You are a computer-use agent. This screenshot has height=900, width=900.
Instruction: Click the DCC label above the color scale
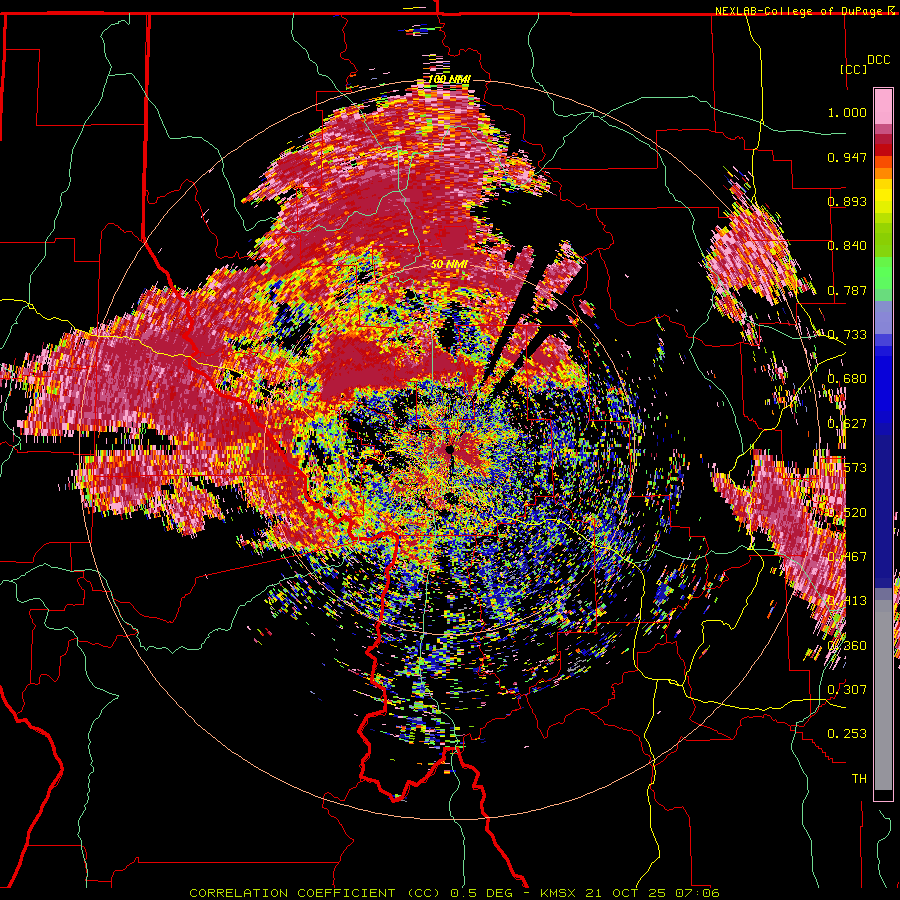(x=878, y=60)
